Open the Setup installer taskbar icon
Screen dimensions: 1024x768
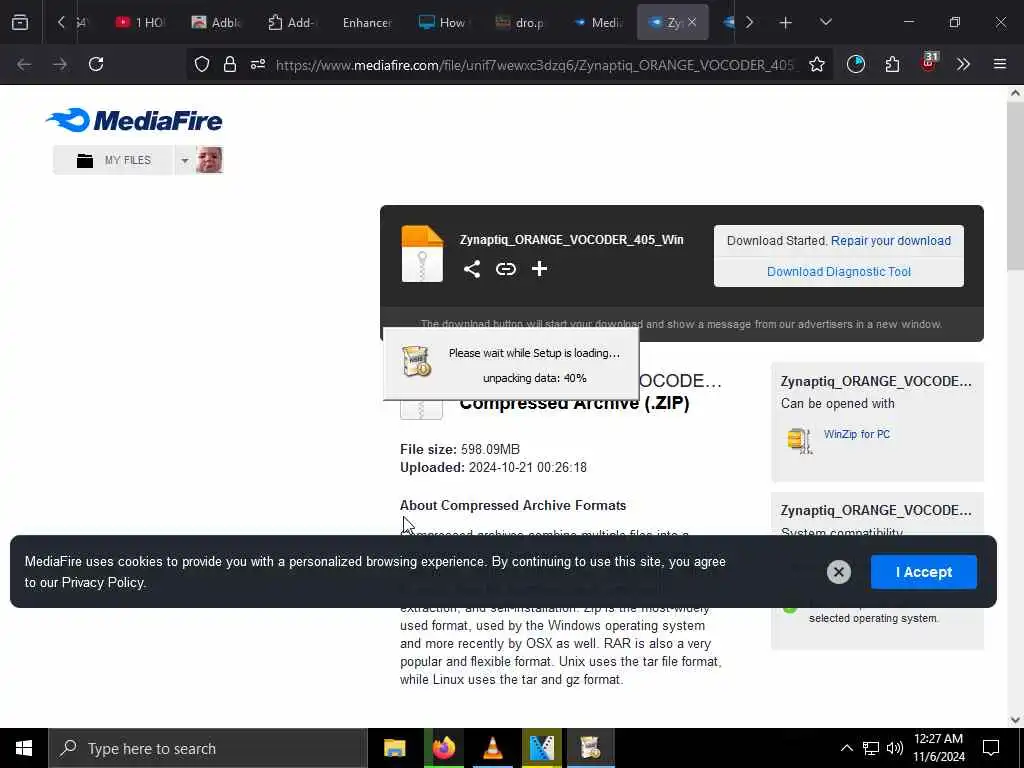click(x=590, y=748)
